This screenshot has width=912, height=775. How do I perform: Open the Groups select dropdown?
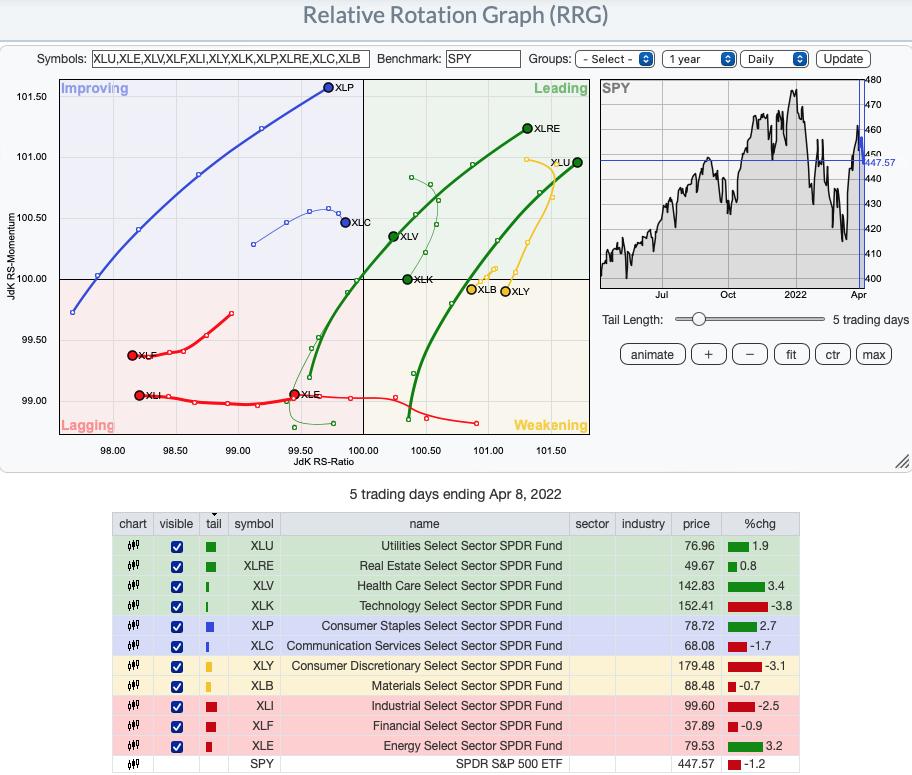click(x=616, y=59)
